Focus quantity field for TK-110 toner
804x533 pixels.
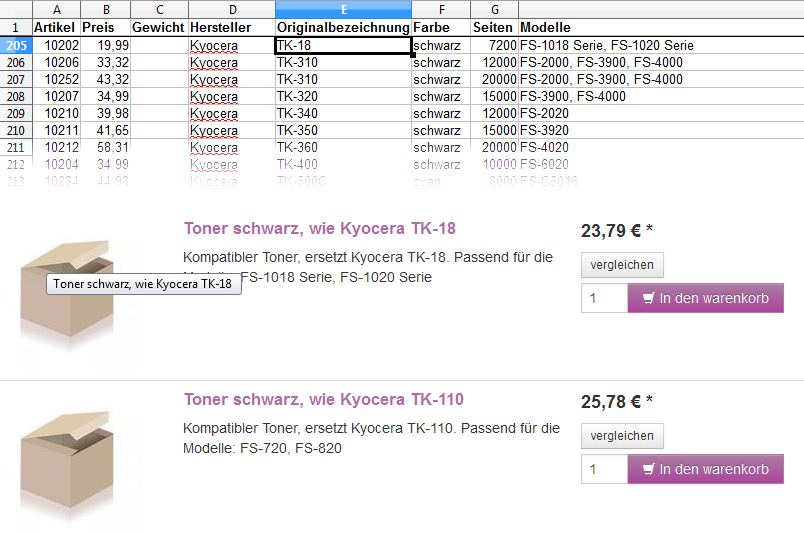tap(605, 469)
